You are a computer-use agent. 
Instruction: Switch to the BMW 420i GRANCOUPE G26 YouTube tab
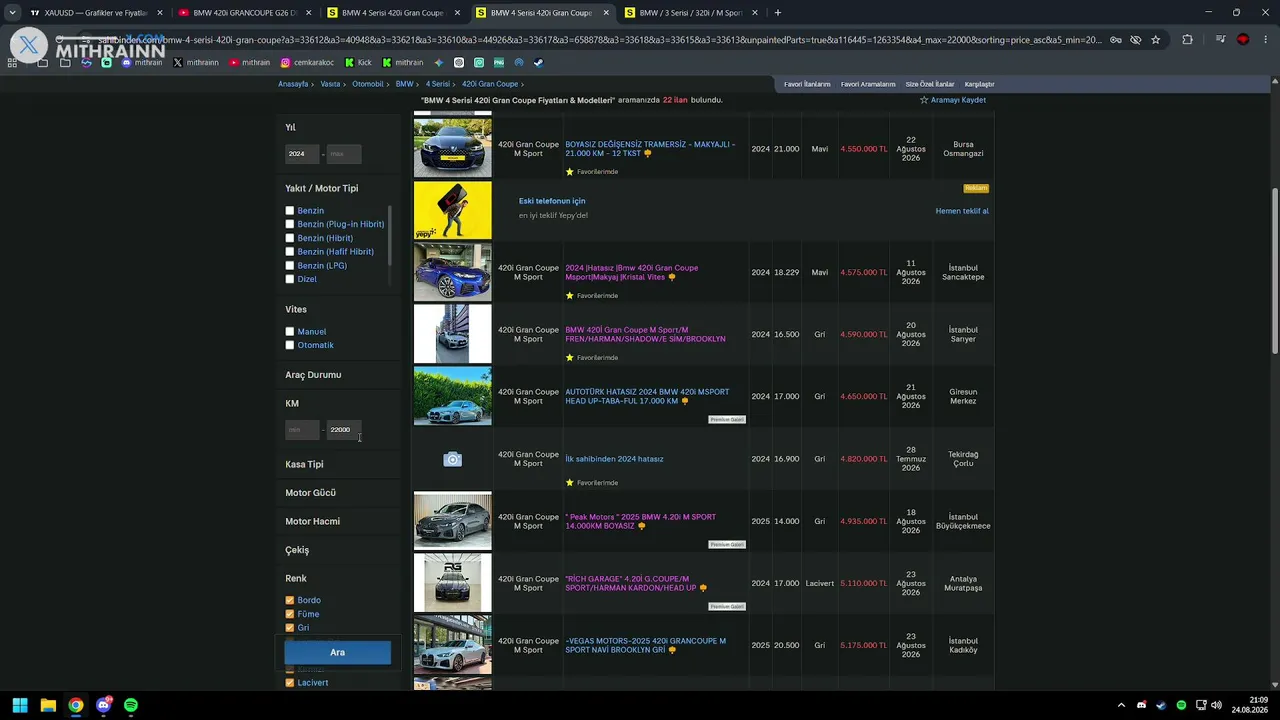245,13
